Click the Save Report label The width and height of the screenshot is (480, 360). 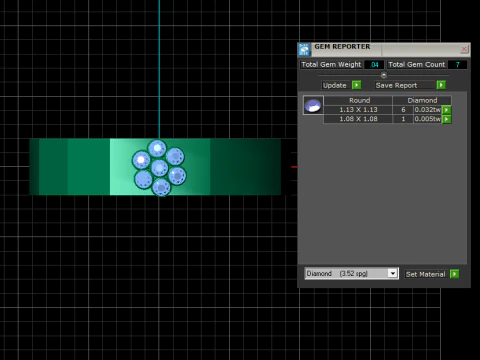pos(396,85)
